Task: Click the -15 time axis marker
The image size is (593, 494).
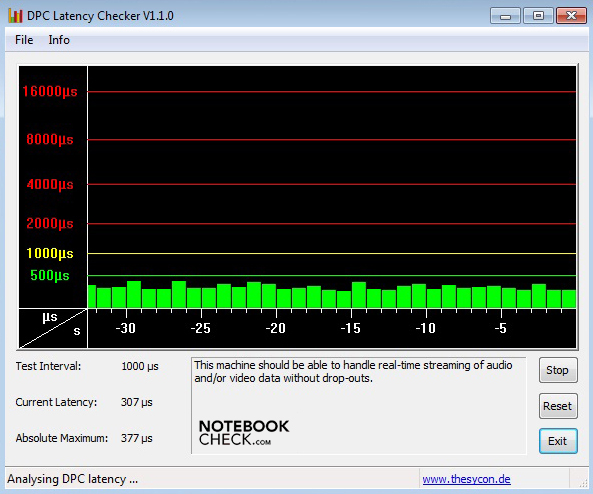Action: point(351,328)
